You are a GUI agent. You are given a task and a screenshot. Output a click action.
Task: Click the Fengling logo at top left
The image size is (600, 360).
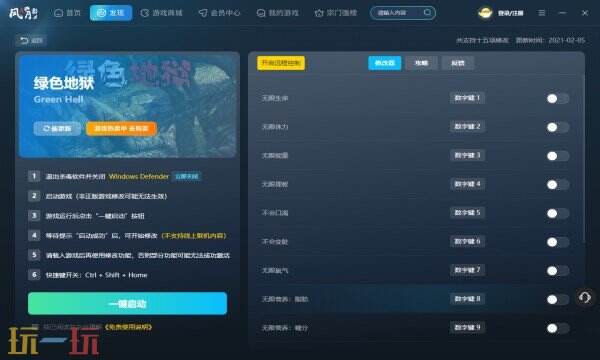pyautogui.click(x=24, y=13)
